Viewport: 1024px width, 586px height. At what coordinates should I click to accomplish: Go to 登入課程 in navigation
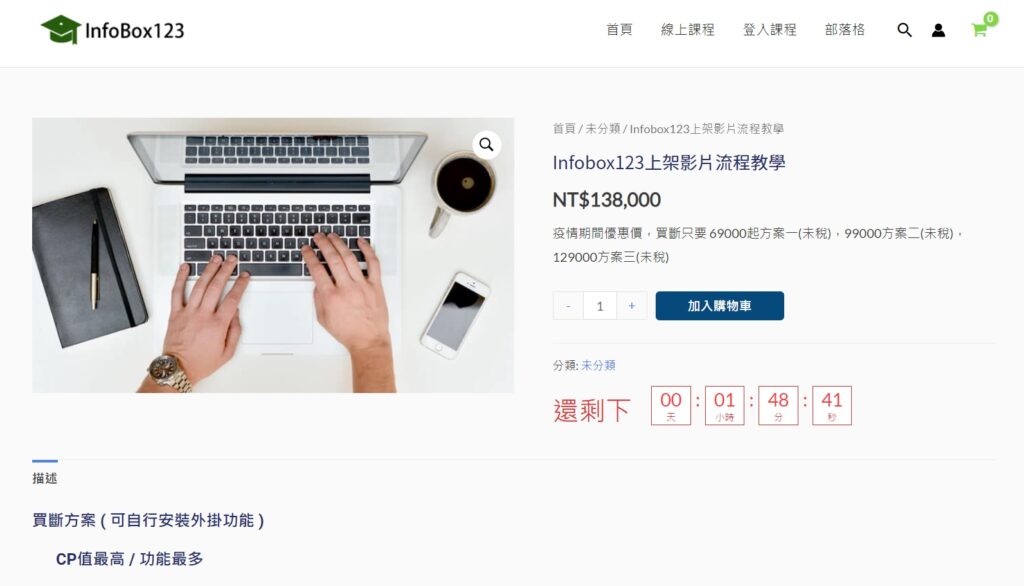tap(769, 30)
